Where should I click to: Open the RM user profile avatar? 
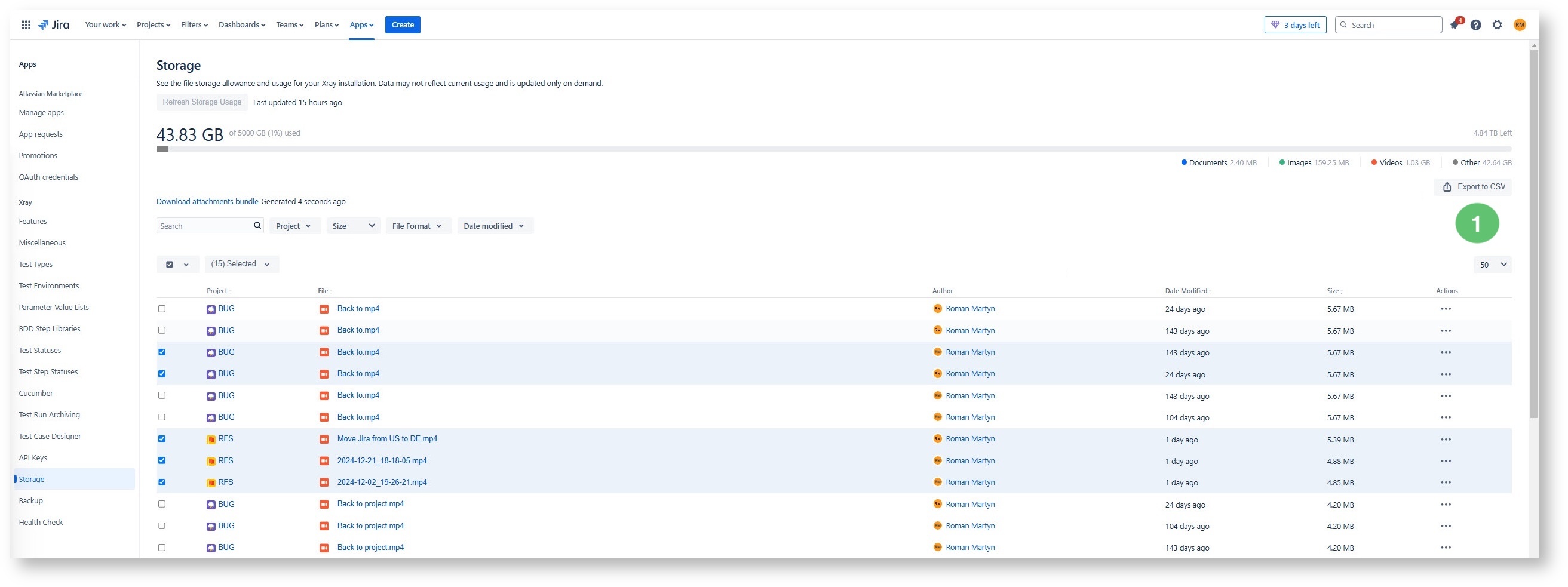click(x=1519, y=25)
